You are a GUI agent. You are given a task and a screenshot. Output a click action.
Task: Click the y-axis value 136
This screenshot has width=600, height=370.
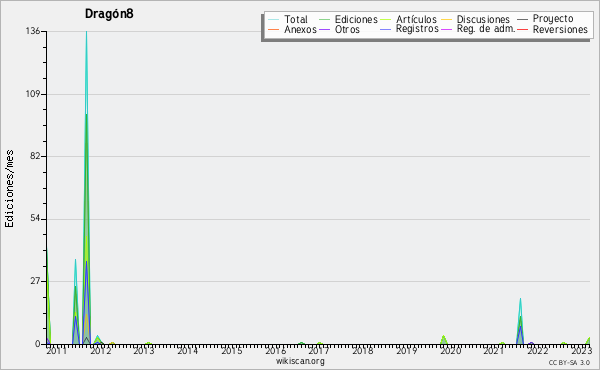(x=33, y=31)
